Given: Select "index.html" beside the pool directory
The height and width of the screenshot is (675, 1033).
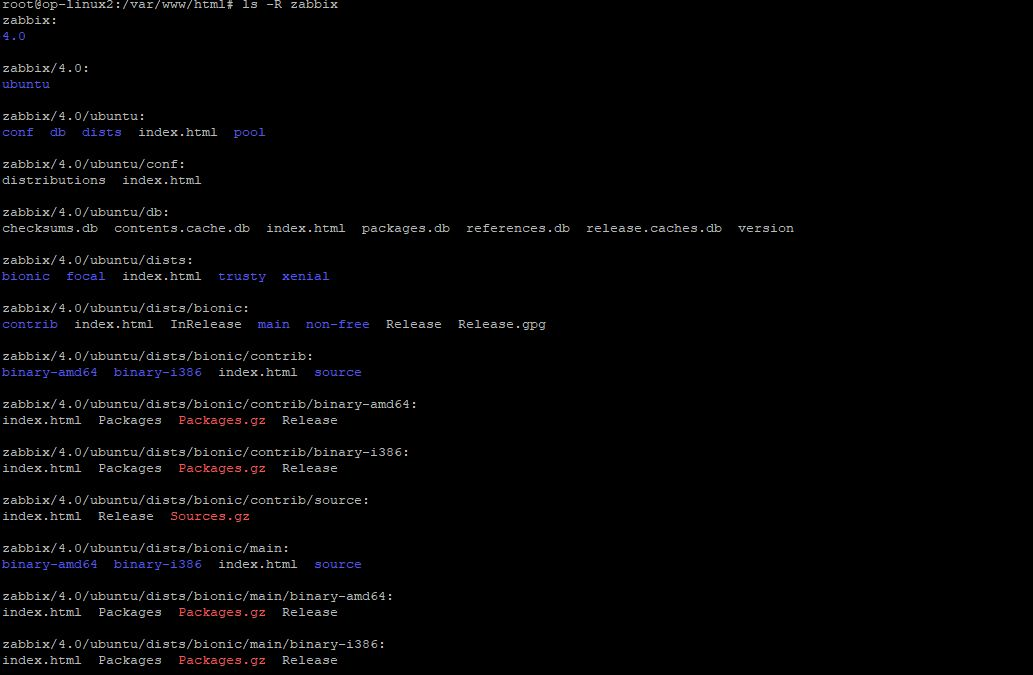Looking at the screenshot, I should [x=177, y=132].
